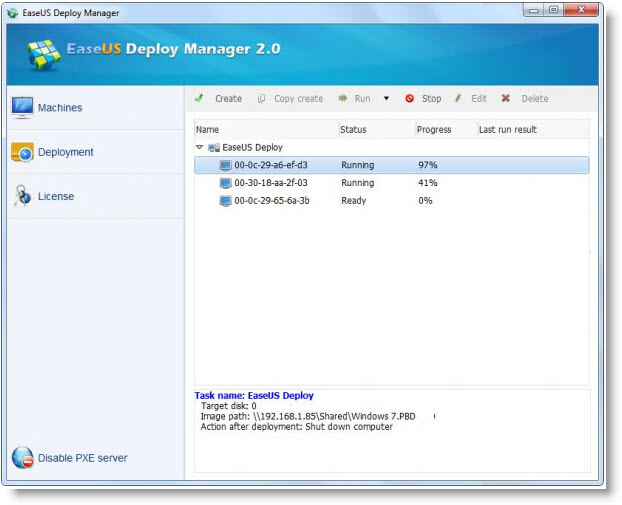Select machine 00-30-18-aa-2f-03
The image size is (622, 505).
point(392,183)
